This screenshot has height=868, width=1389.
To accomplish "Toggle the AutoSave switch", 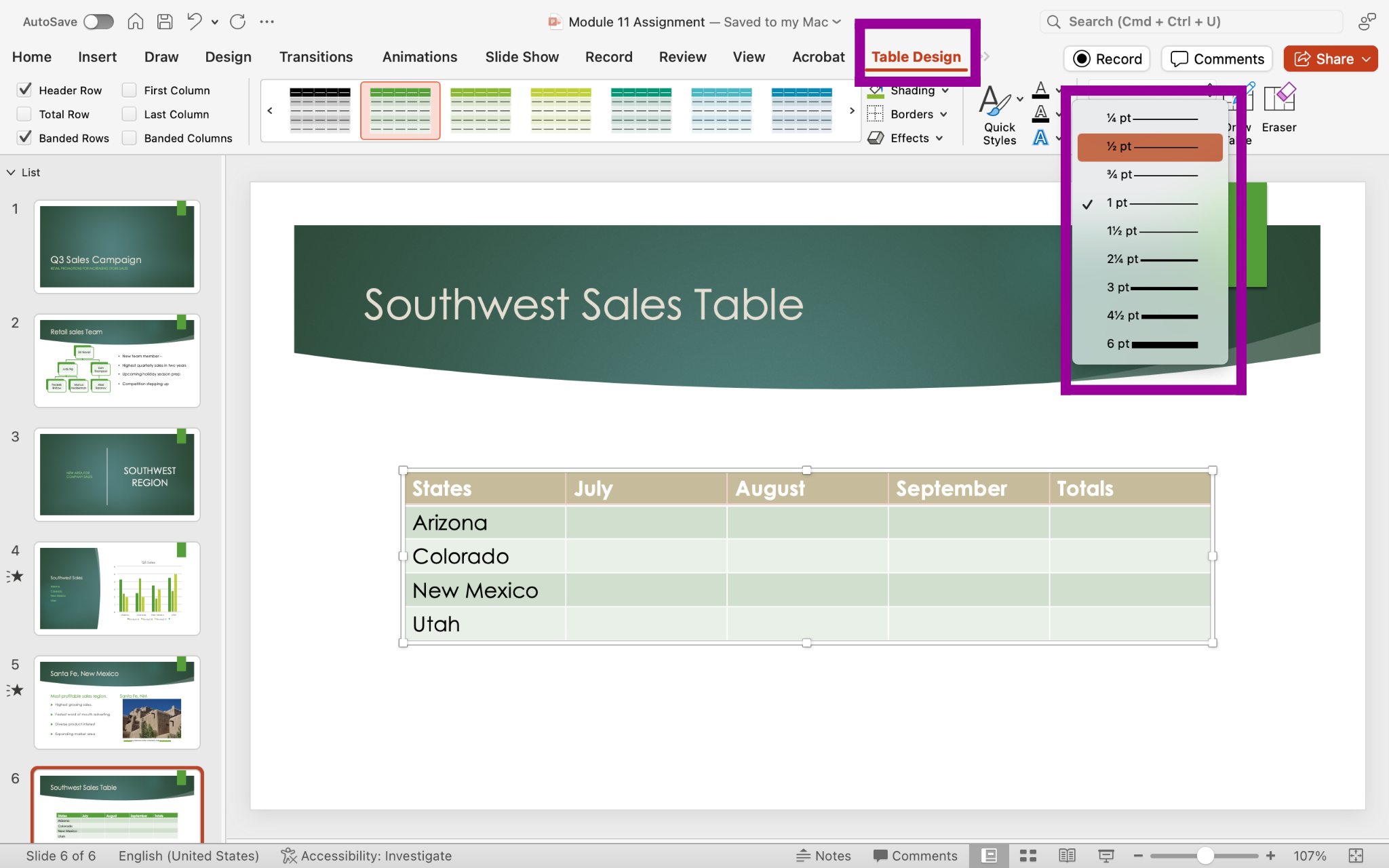I will (x=98, y=22).
